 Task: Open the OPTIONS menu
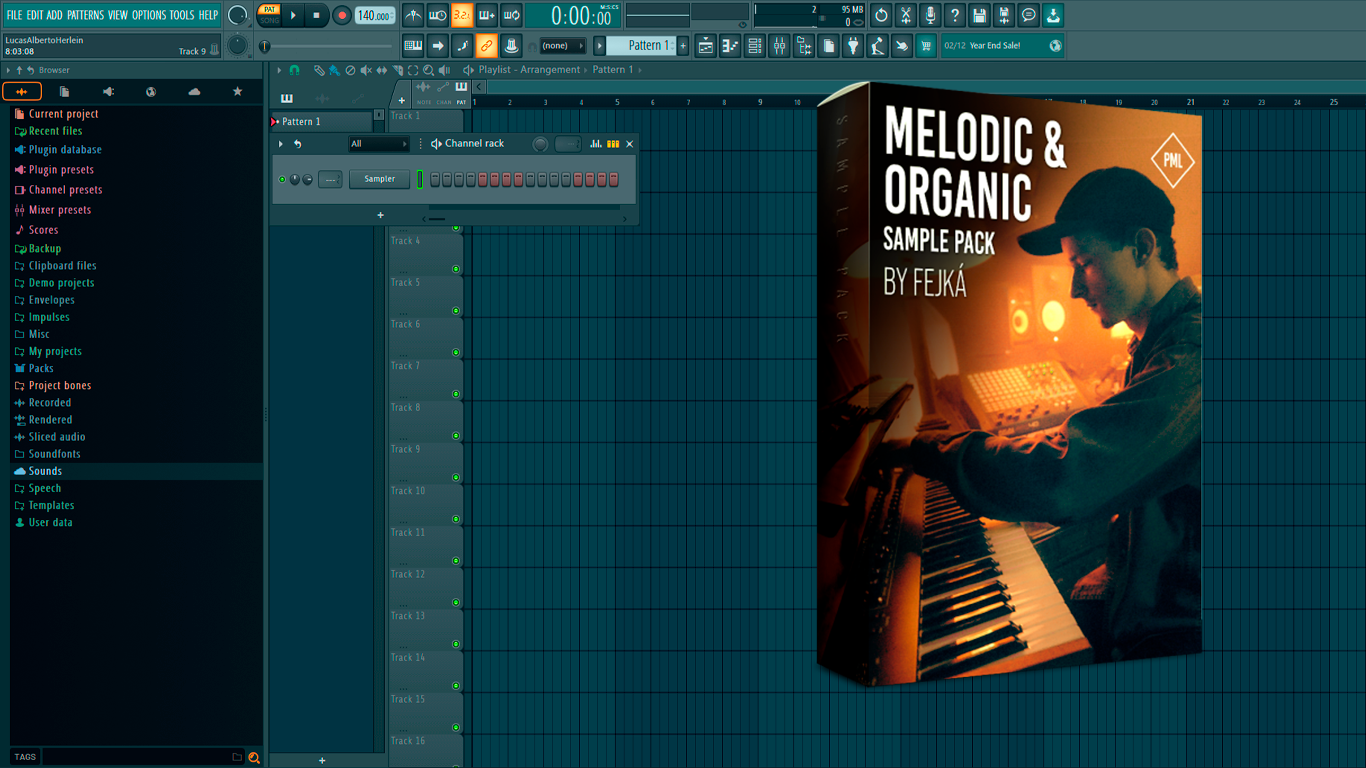(149, 15)
